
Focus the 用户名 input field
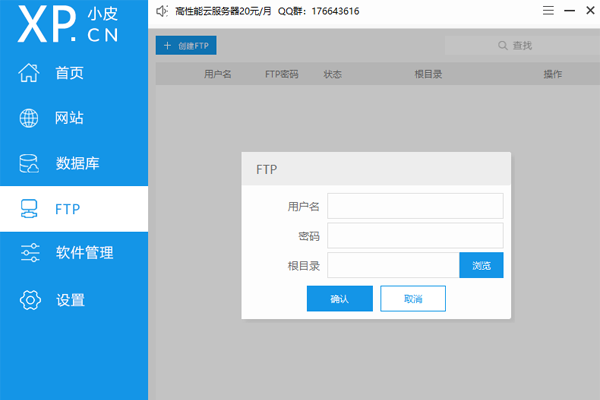(x=415, y=206)
